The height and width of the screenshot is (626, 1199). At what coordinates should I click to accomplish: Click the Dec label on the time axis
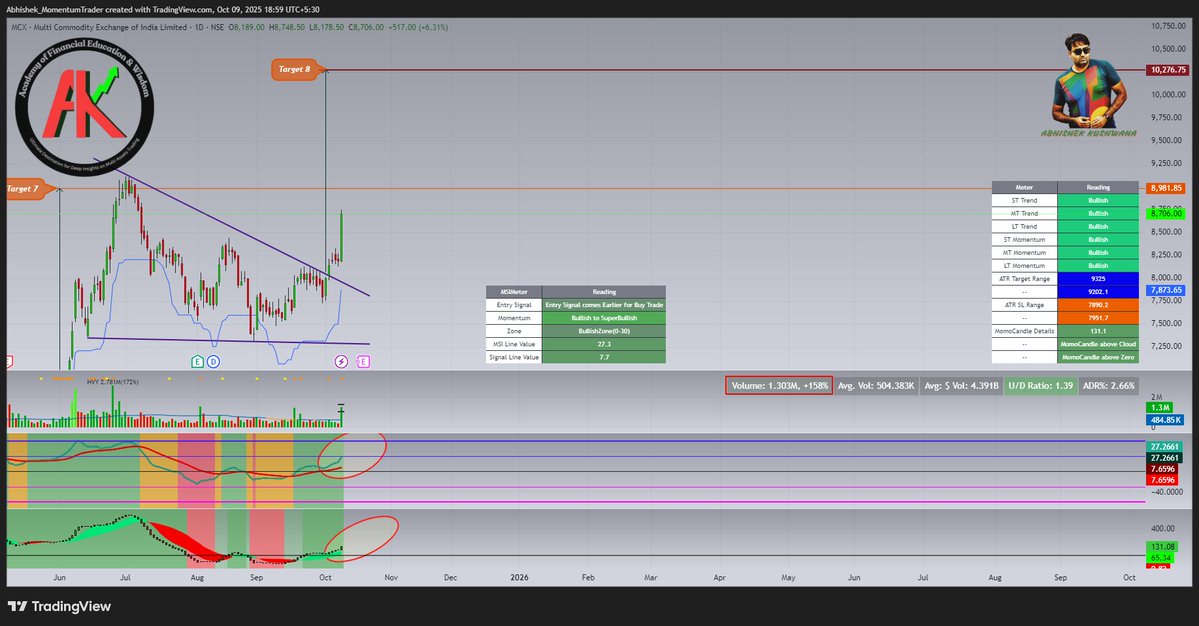pos(450,578)
